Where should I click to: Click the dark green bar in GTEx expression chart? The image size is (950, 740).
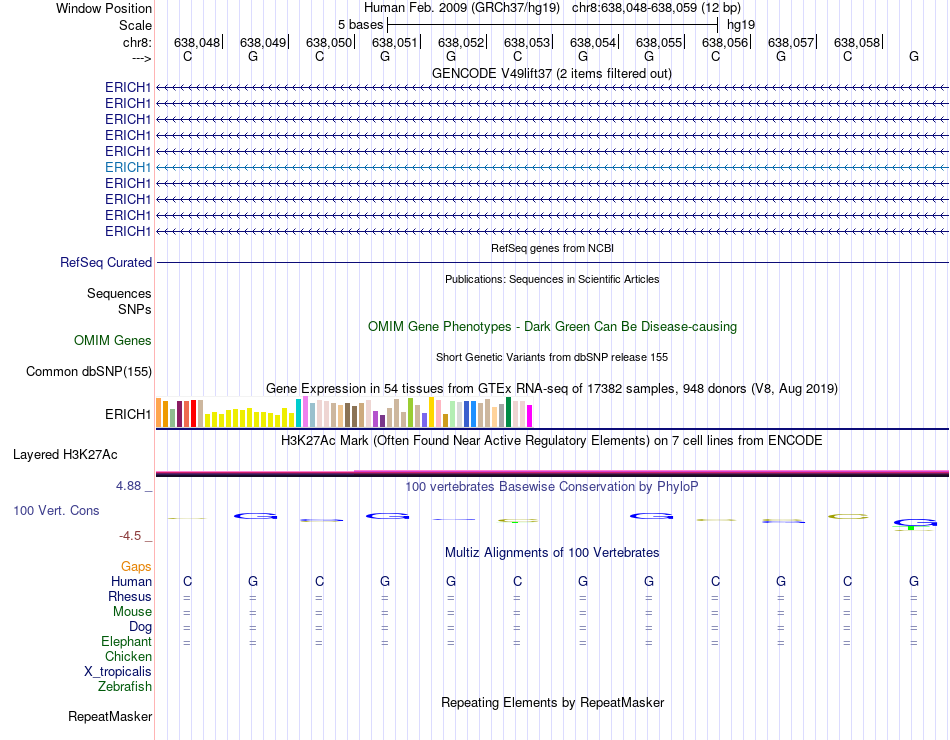tap(508, 412)
